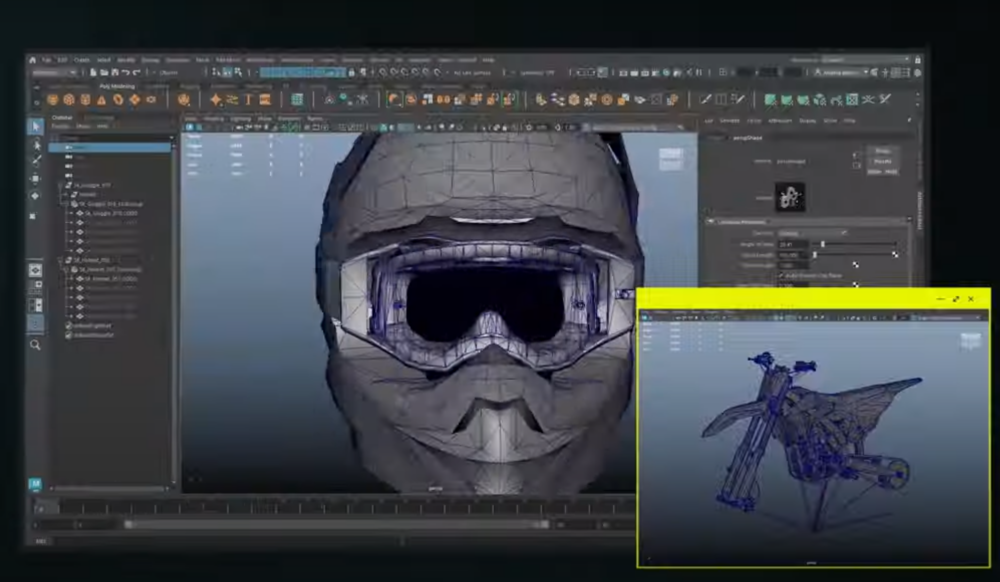Click the Focus button in Attribute Editor
Image resolution: width=1000 pixels, height=582 pixels.
click(x=883, y=152)
